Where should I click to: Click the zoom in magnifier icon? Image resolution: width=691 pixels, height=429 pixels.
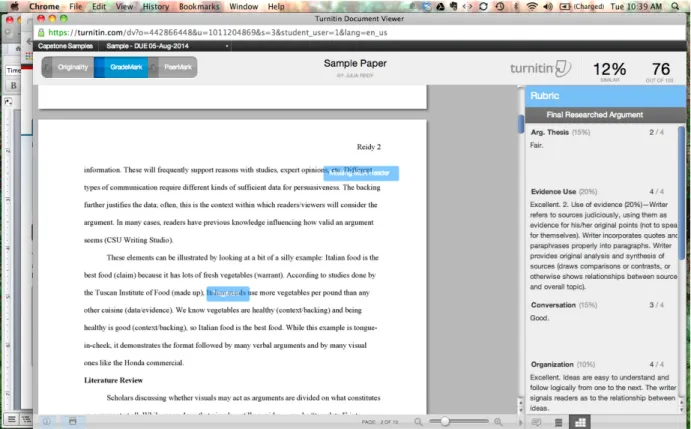click(498, 422)
